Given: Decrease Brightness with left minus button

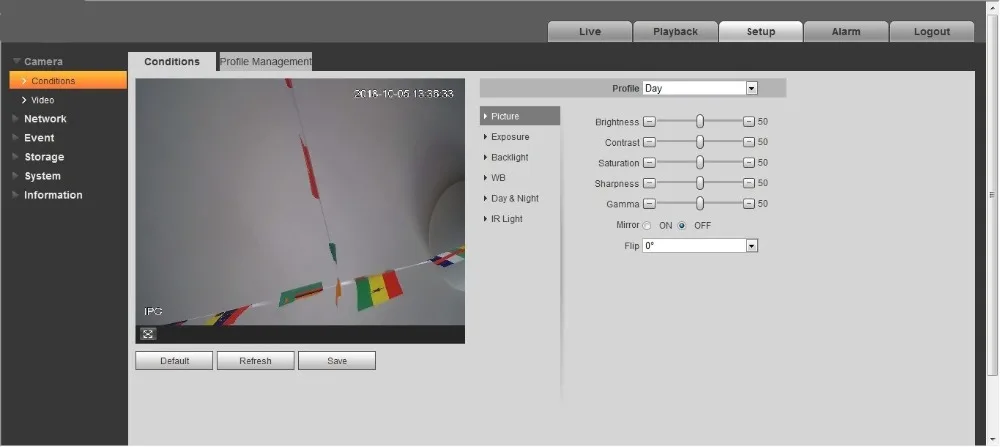Looking at the screenshot, I should pos(649,122).
